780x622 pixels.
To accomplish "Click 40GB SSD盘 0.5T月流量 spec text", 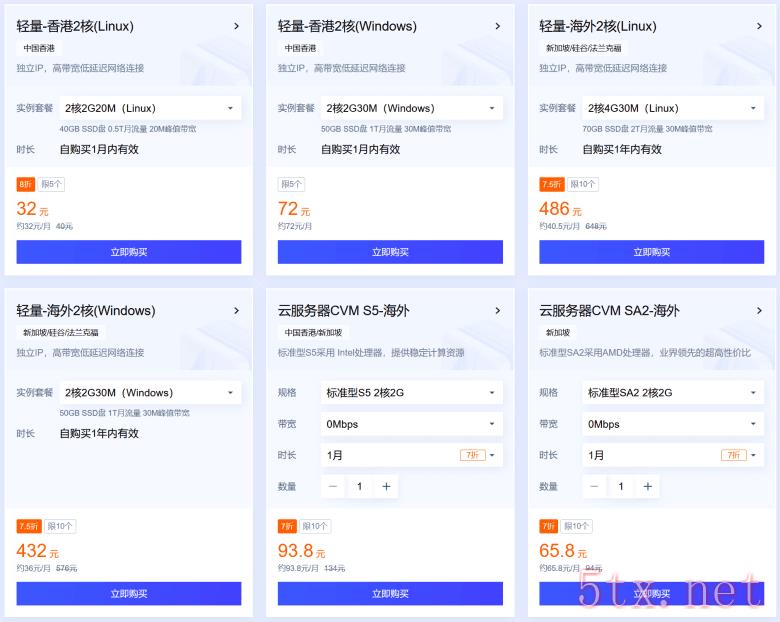I will tap(127, 129).
